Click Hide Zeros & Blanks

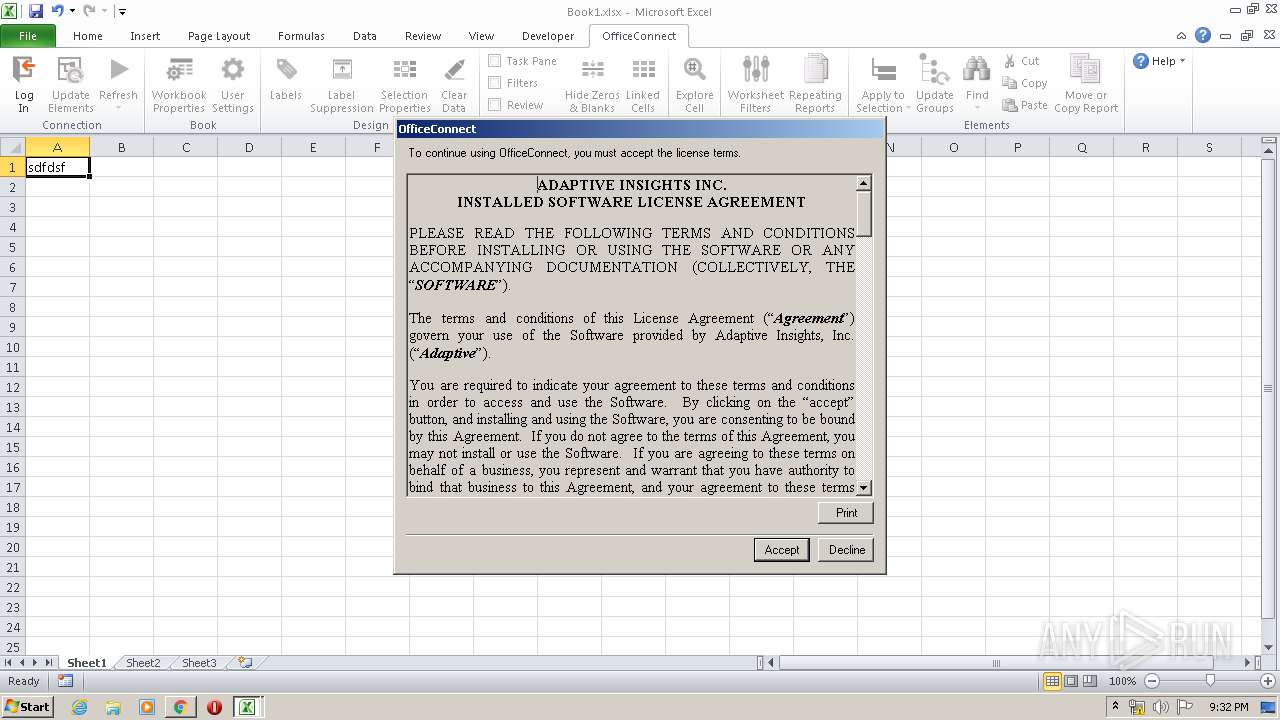(x=592, y=84)
